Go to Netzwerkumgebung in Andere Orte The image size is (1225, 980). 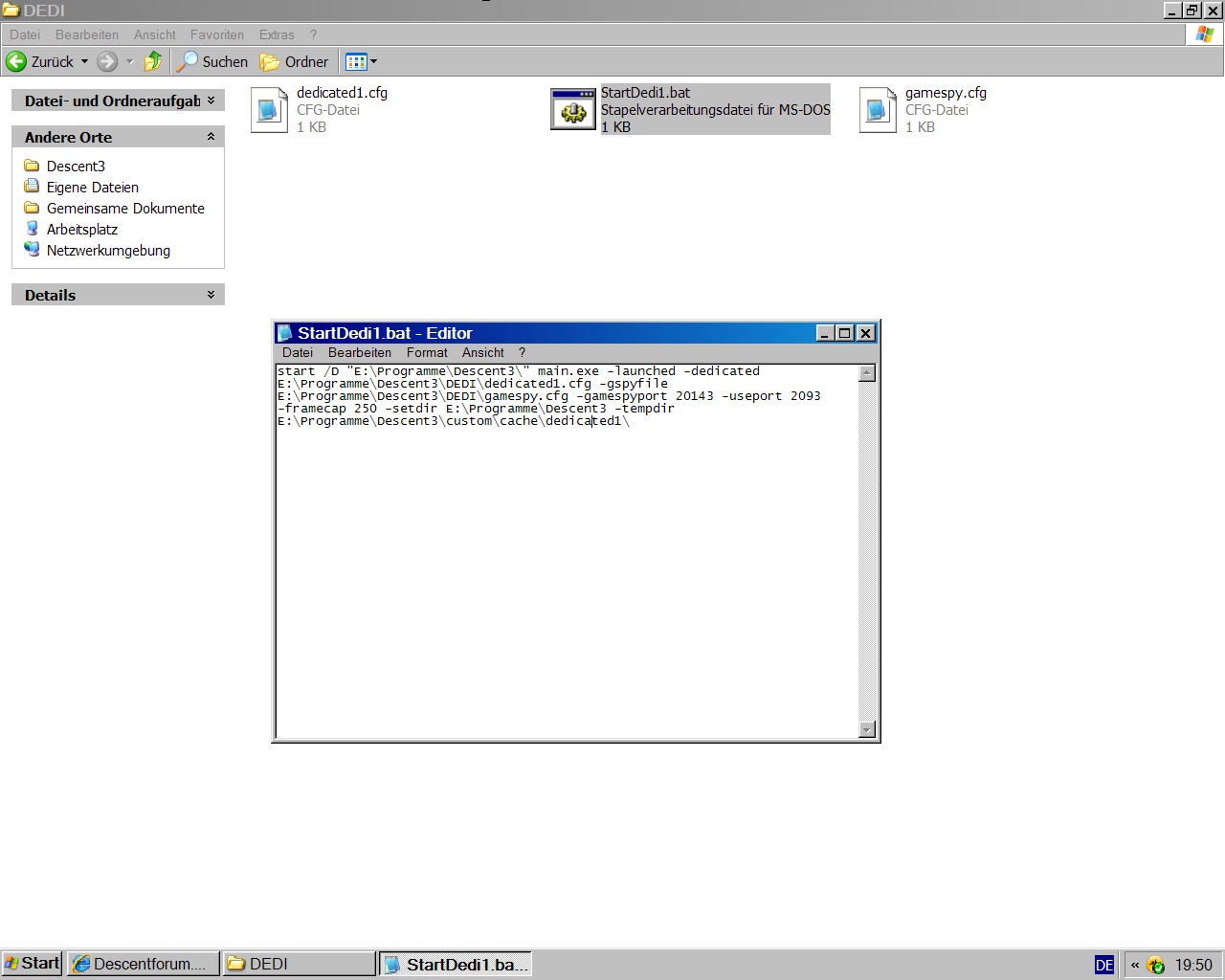[x=108, y=250]
